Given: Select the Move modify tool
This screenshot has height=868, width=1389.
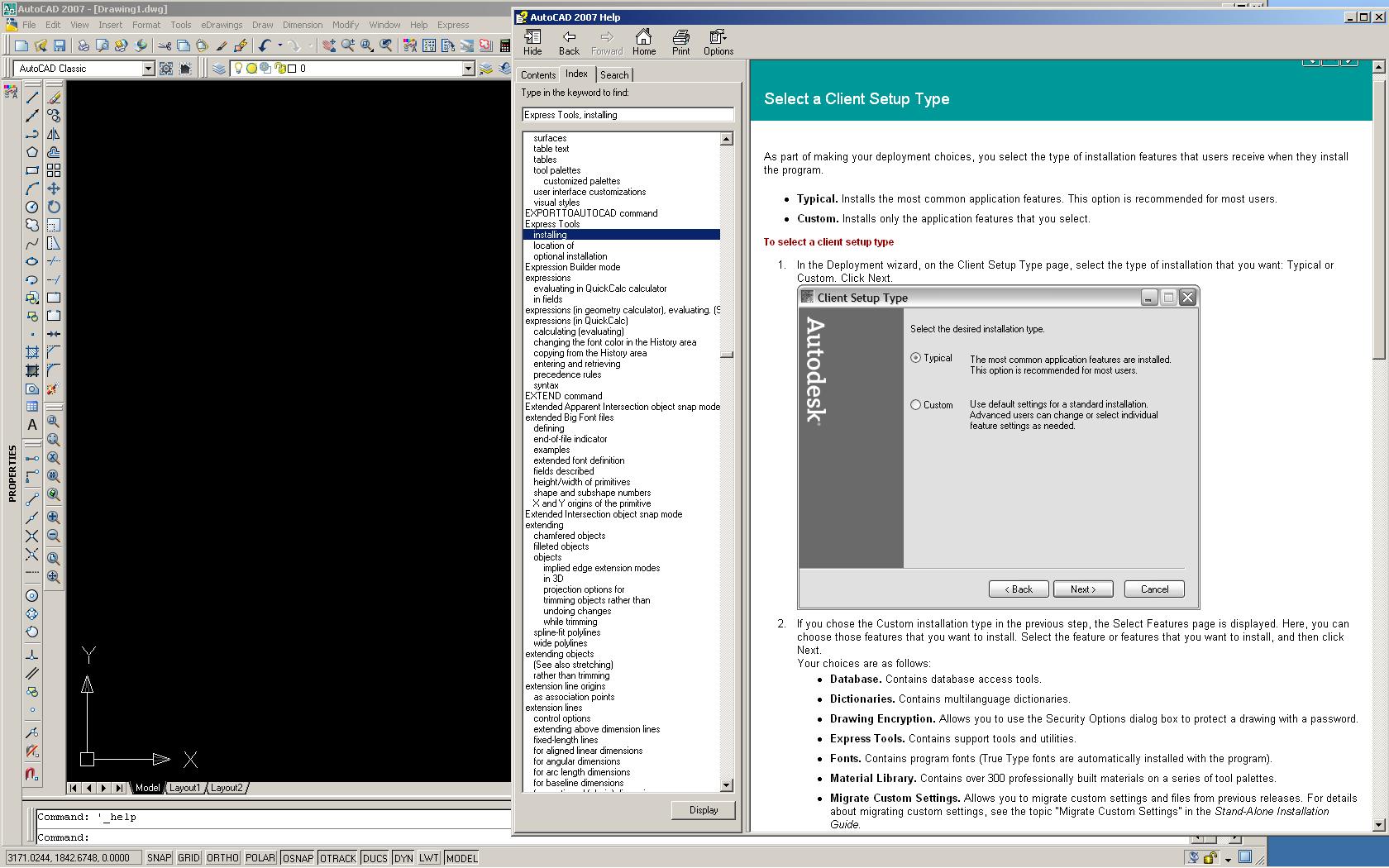Looking at the screenshot, I should [54, 188].
